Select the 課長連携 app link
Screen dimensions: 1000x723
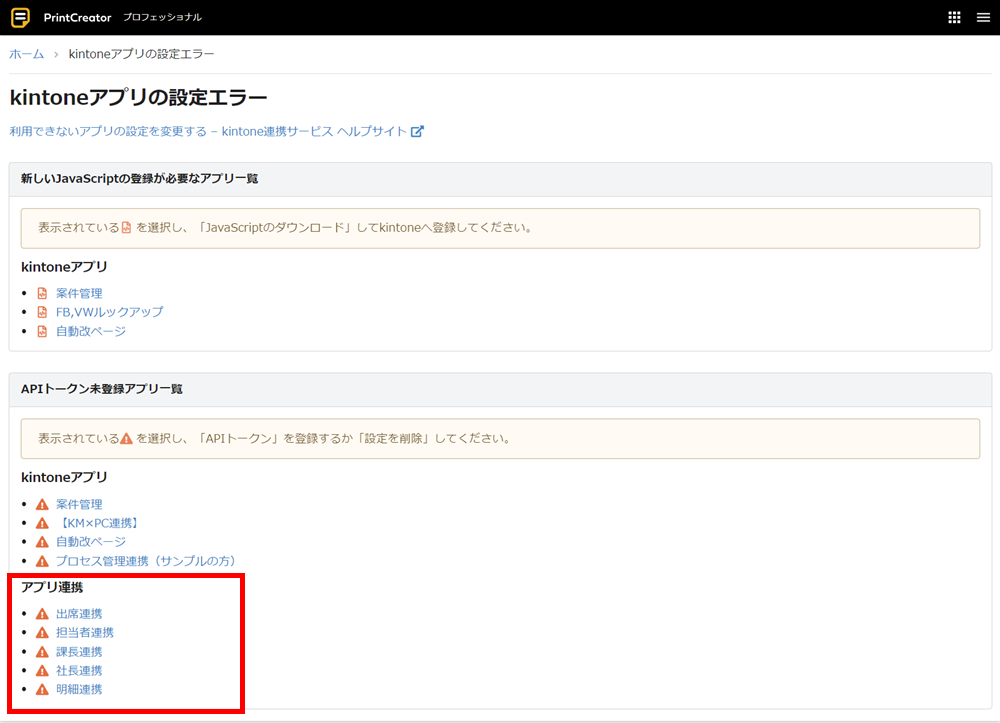click(x=79, y=652)
